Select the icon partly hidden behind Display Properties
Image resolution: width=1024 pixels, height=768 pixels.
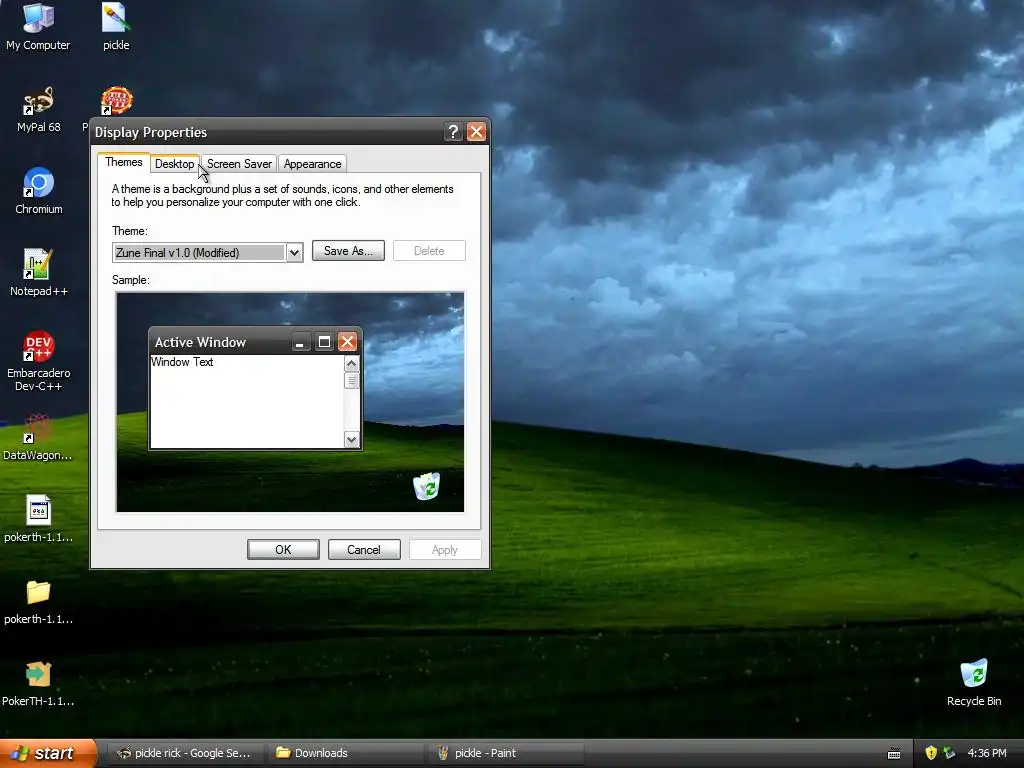pyautogui.click(x=116, y=101)
